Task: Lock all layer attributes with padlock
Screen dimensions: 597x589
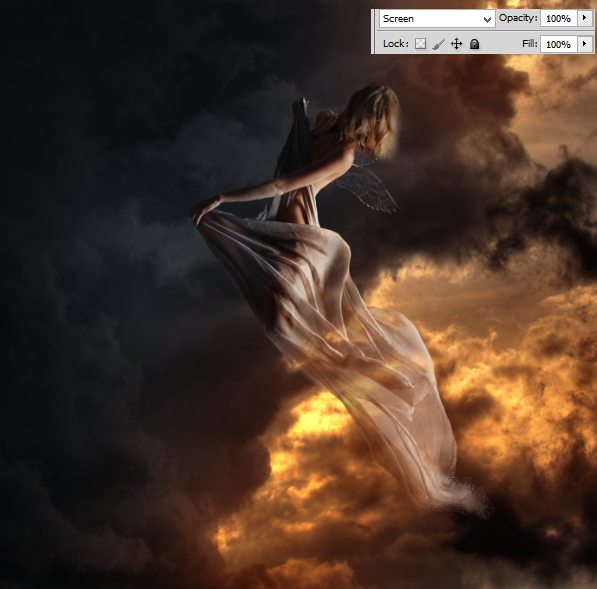Action: click(474, 44)
